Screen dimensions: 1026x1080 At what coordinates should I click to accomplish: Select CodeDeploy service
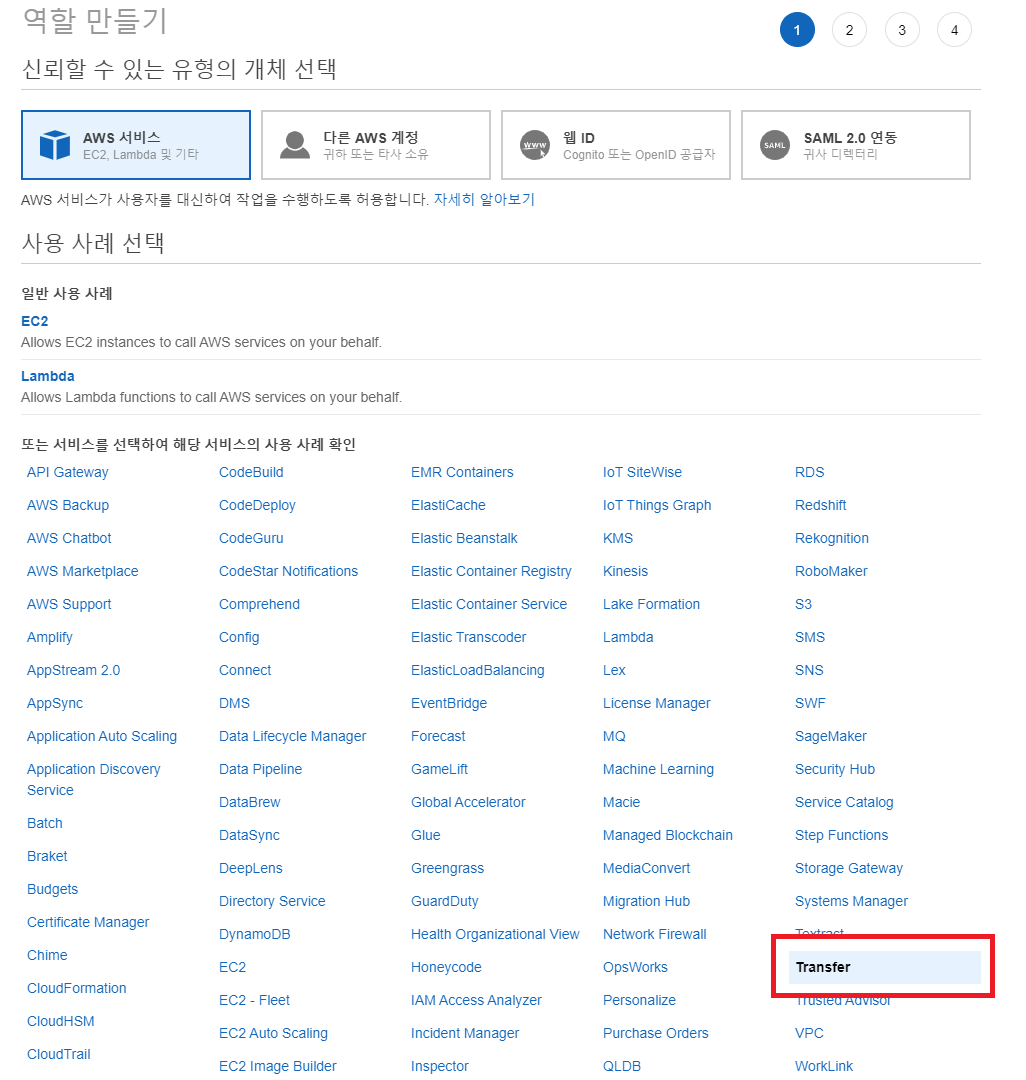click(257, 505)
